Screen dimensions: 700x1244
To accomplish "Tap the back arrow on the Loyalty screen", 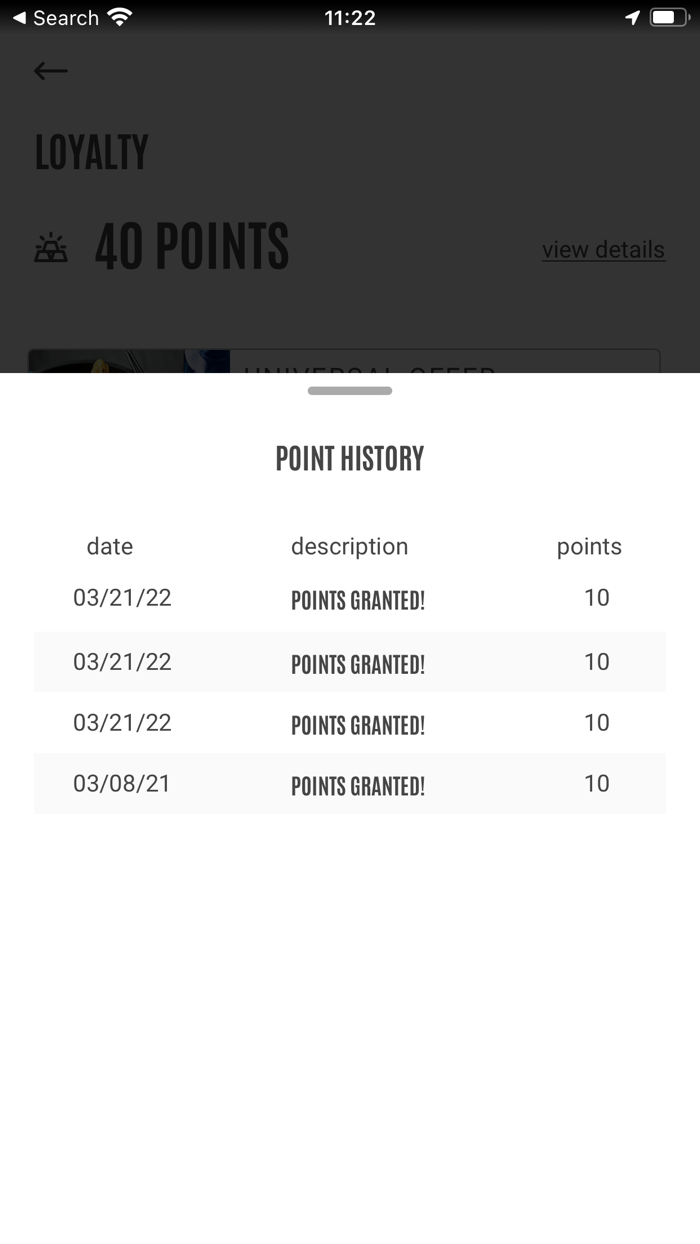I will coord(50,70).
